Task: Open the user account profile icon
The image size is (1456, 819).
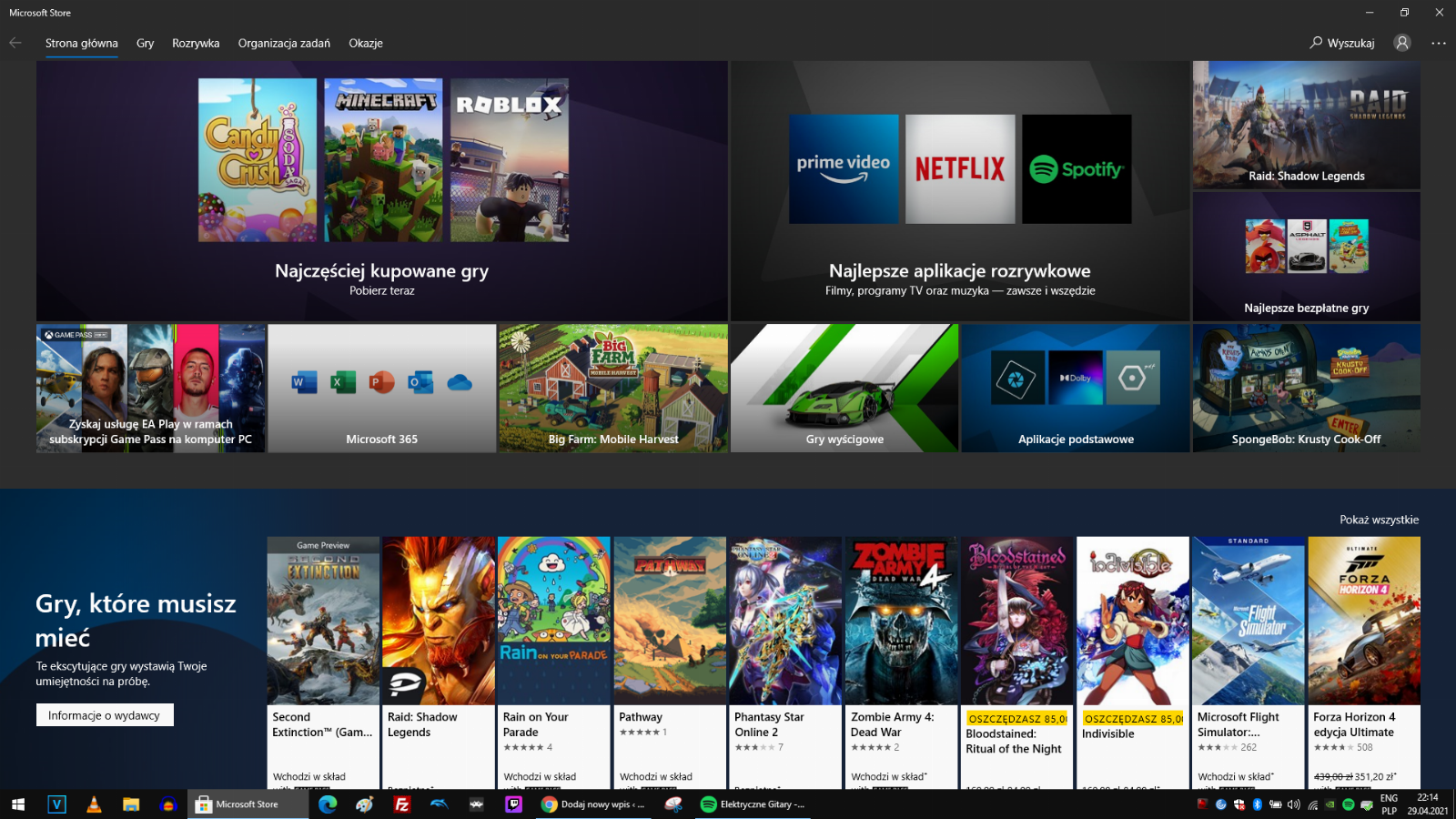Action: 1402,43
